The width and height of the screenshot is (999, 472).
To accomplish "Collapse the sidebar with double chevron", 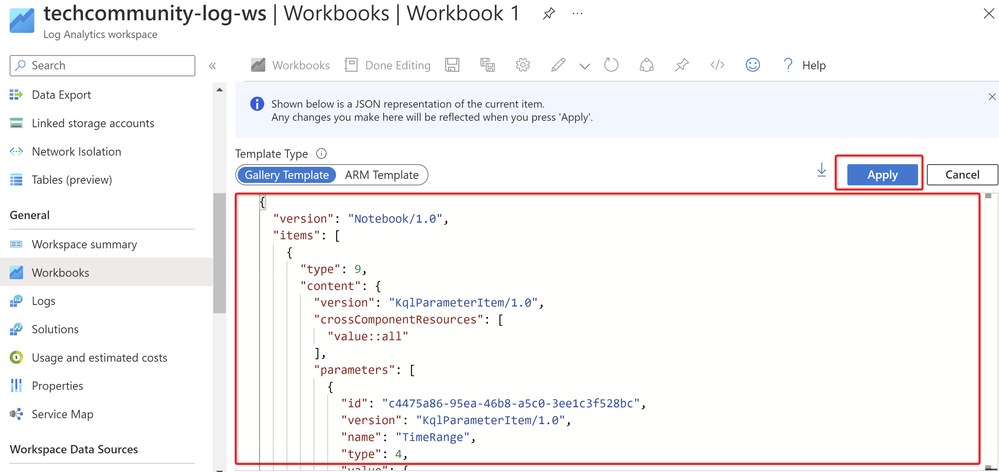I will 213,66.
